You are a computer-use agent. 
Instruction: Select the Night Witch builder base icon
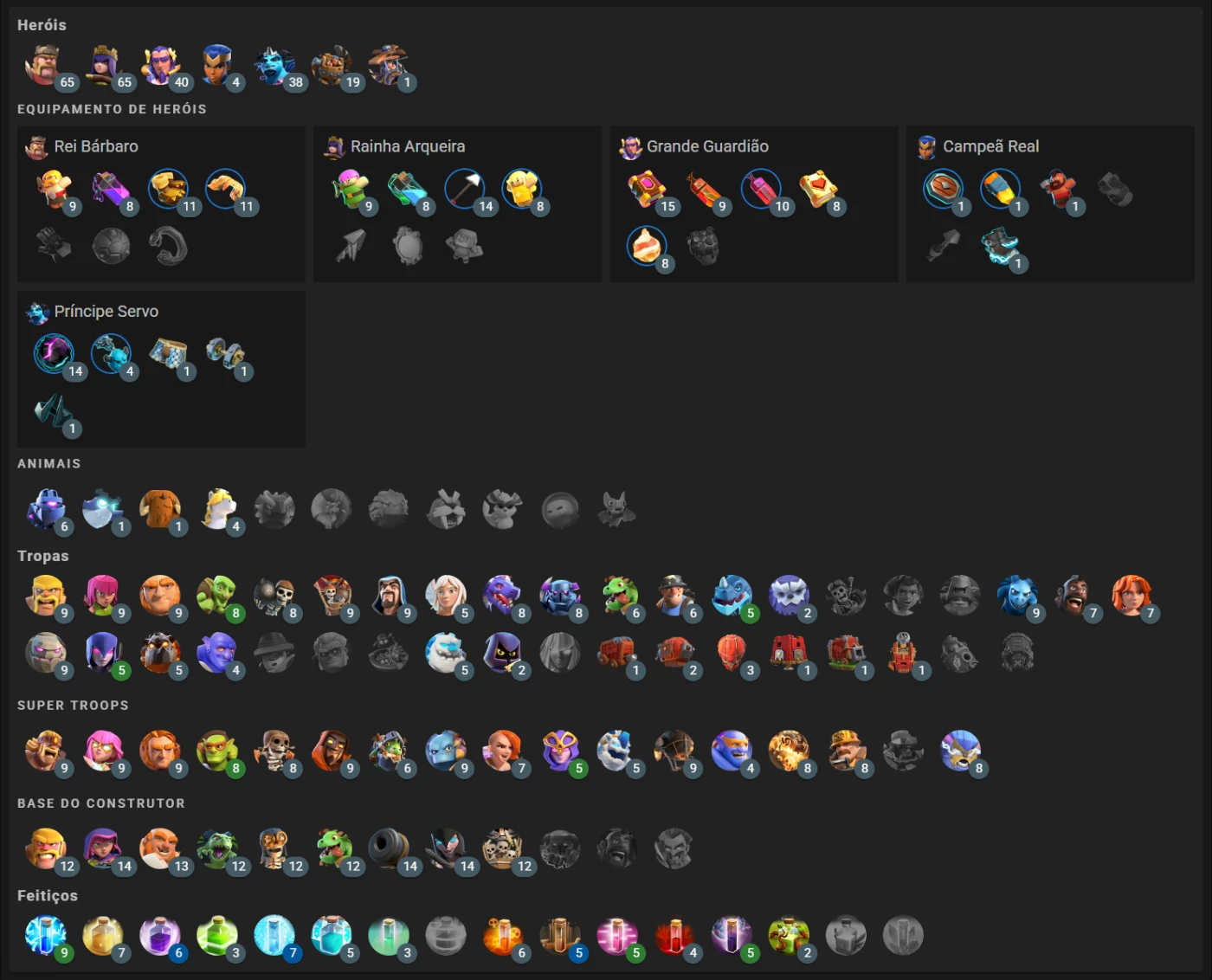(x=446, y=849)
